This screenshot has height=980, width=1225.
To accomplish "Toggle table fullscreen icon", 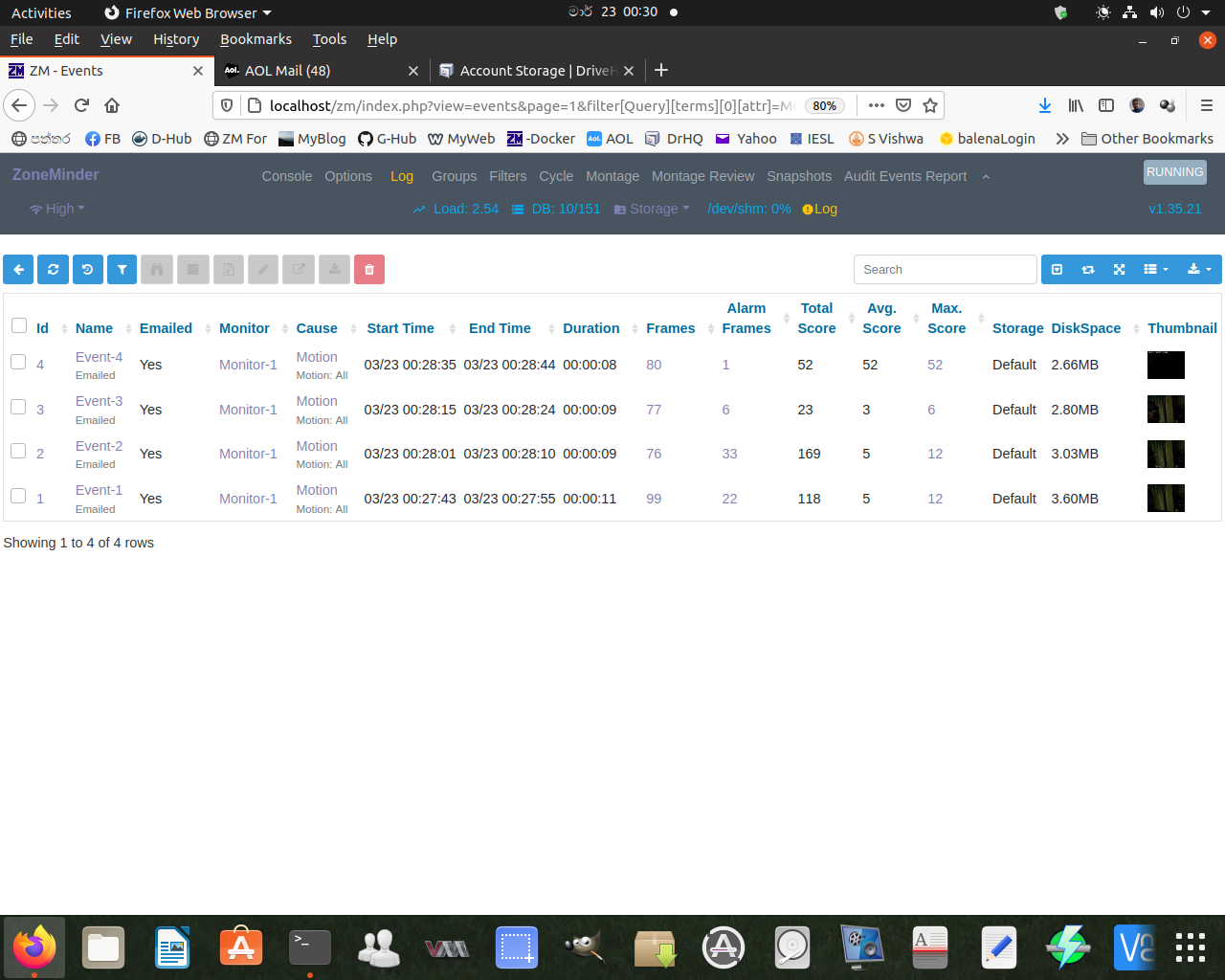I will [1119, 270].
